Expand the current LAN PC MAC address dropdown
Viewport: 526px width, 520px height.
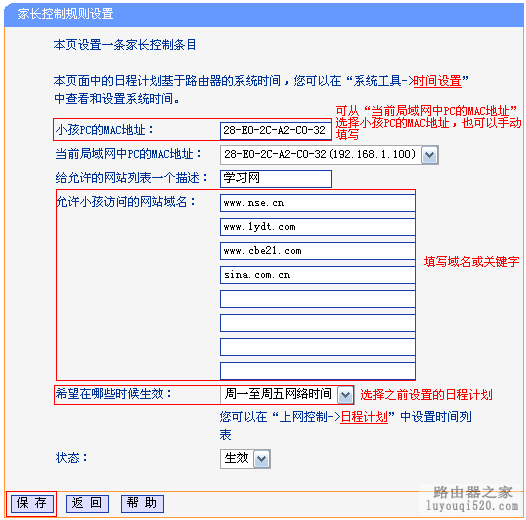point(430,155)
